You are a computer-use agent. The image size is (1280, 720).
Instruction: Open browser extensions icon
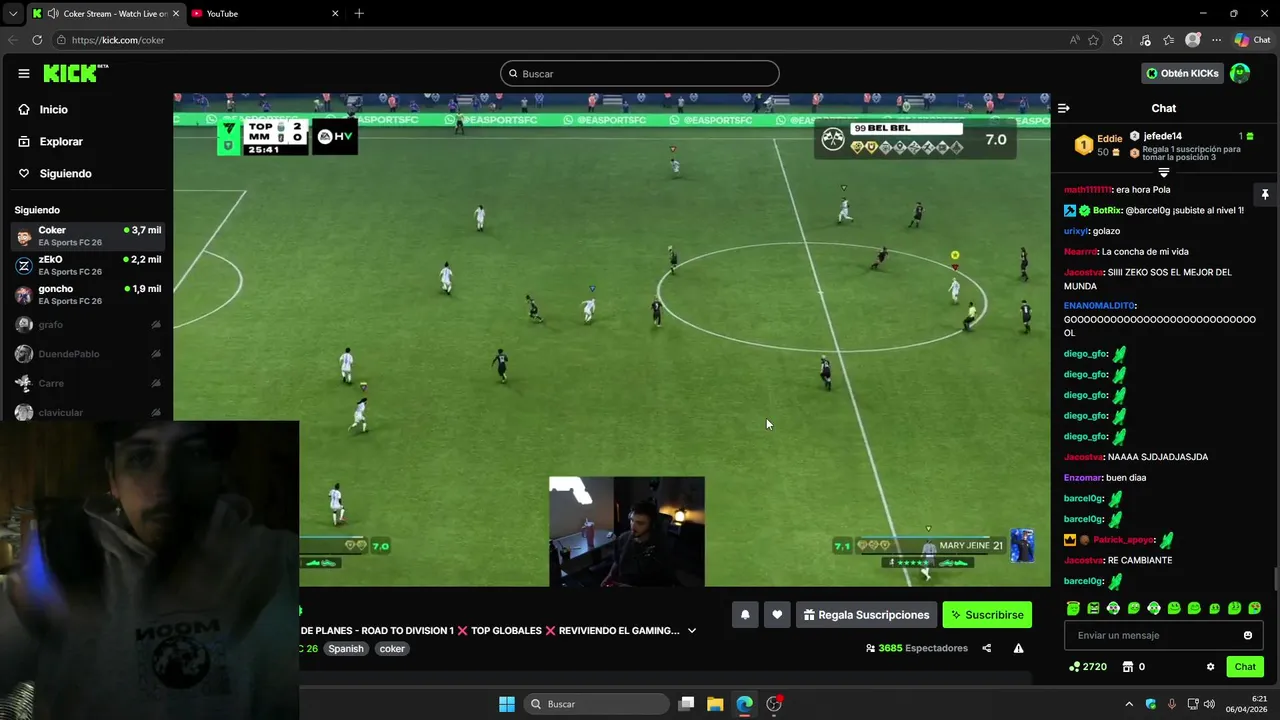point(1118,40)
